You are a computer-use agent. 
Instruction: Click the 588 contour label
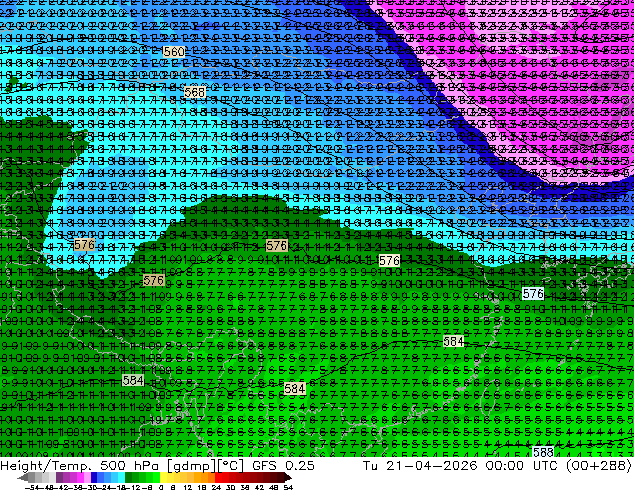[x=543, y=452]
